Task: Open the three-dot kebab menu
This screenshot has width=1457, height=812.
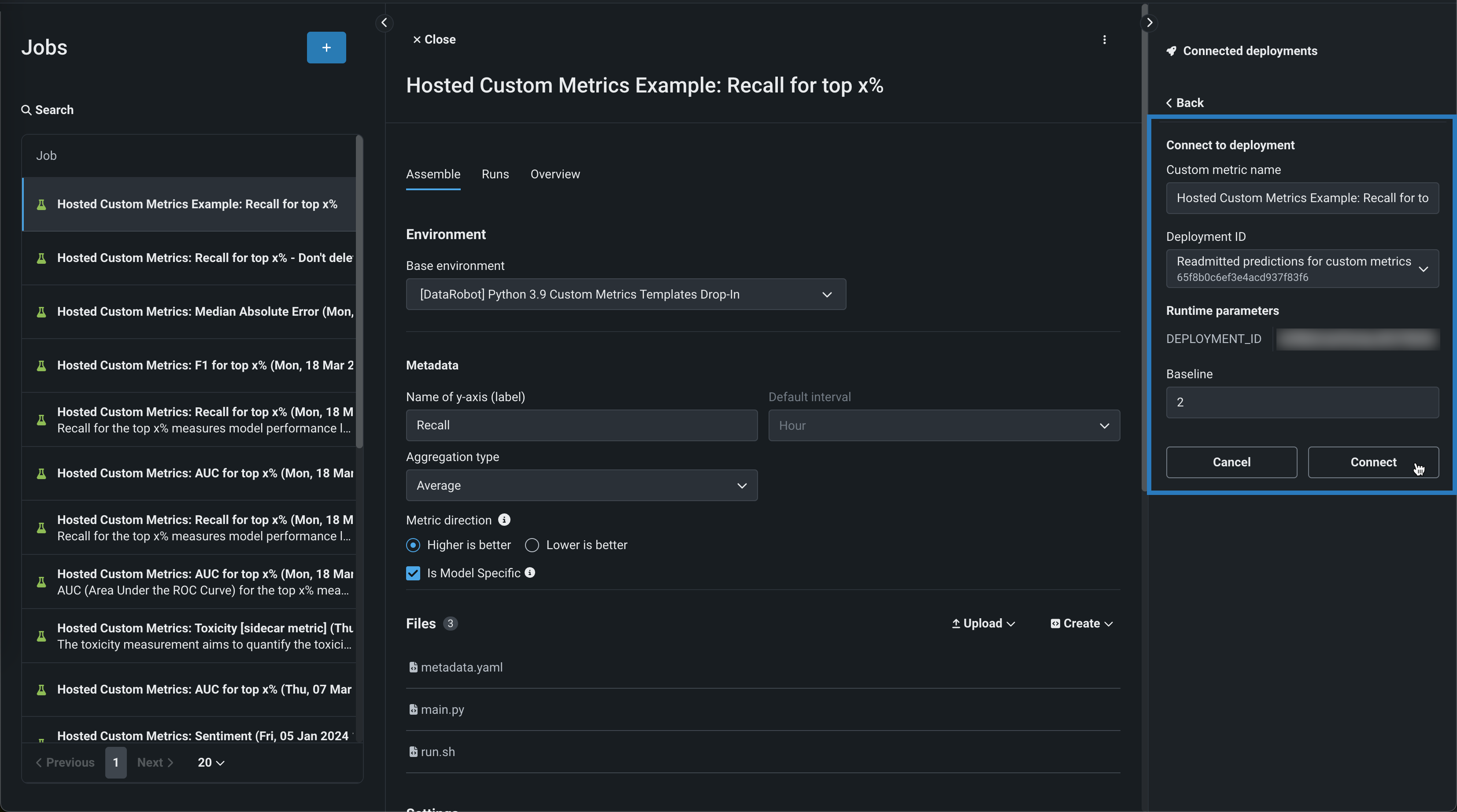Action: 1104,40
